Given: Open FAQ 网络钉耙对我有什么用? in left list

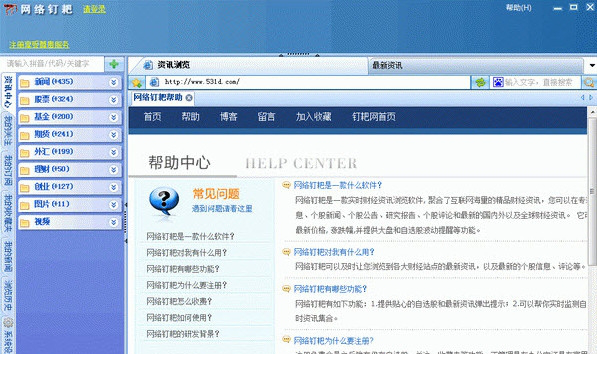Looking at the screenshot, I should [x=187, y=253].
